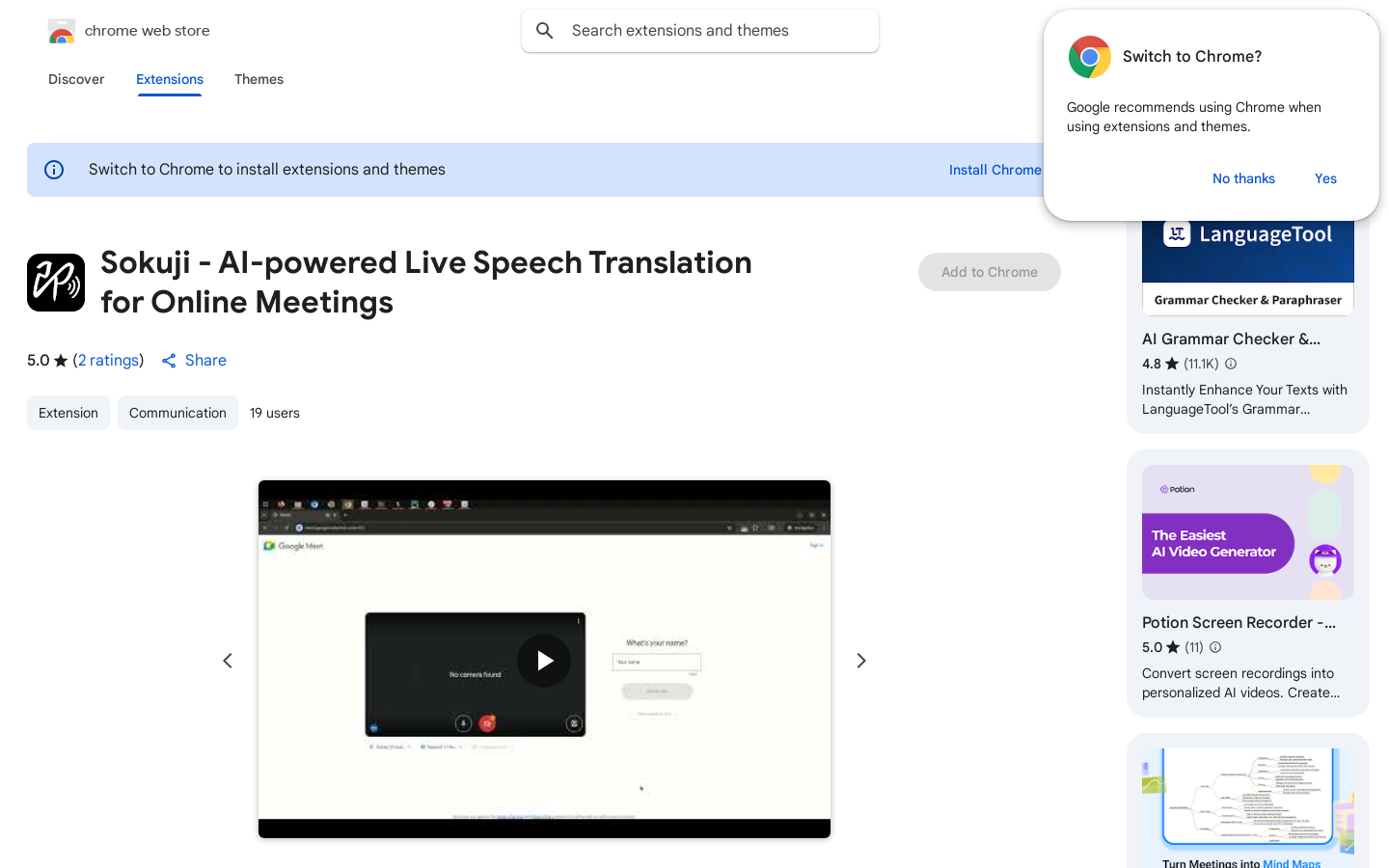Viewport: 1389px width, 868px height.
Task: Click 'Instantly Enhance Your Texts' description
Action: (1244, 399)
